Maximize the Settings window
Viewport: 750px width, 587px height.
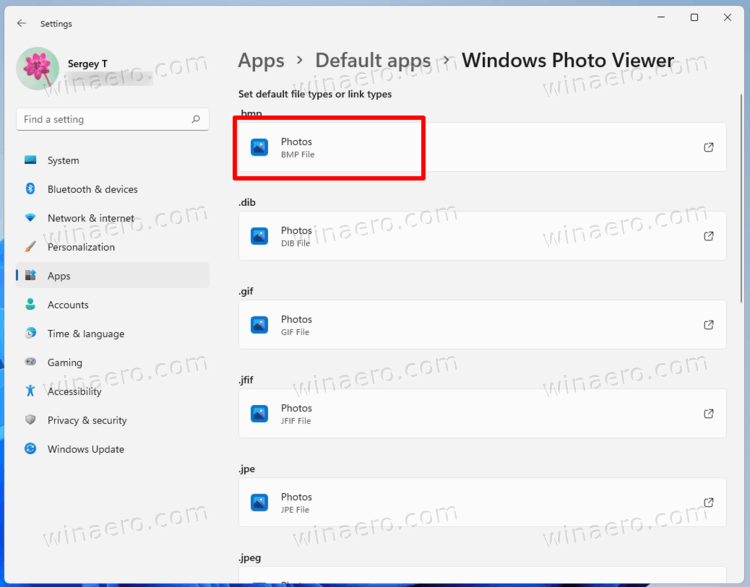pyautogui.click(x=694, y=18)
